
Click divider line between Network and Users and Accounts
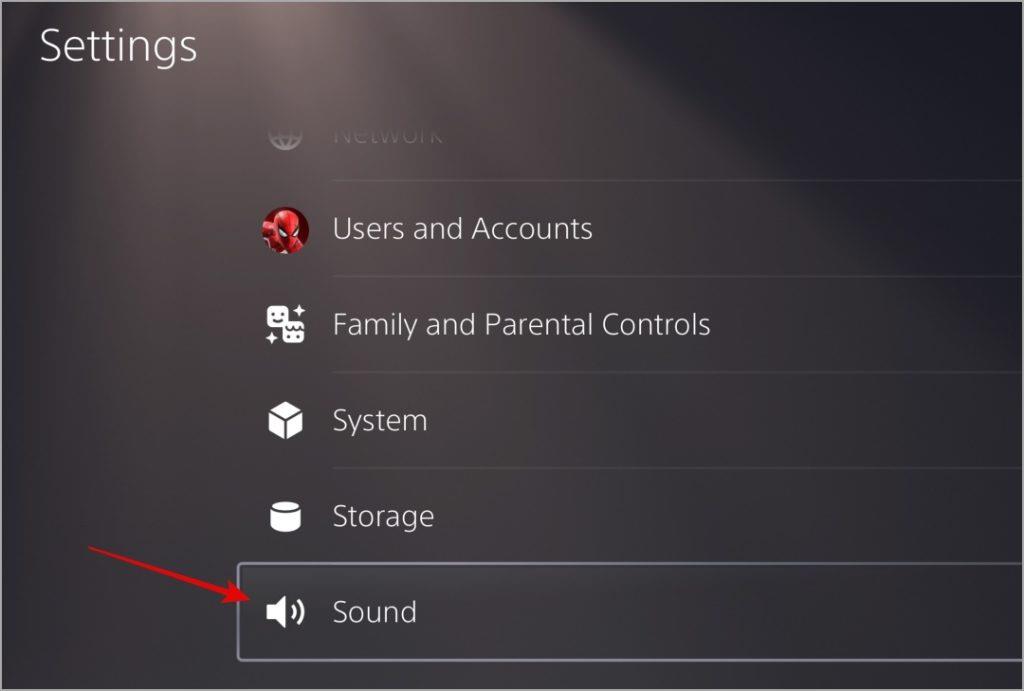[x=677, y=180]
